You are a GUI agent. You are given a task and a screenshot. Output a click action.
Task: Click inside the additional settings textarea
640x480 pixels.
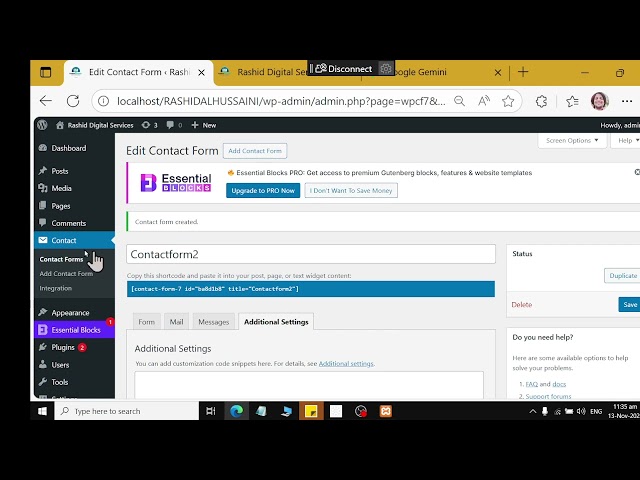point(309,385)
